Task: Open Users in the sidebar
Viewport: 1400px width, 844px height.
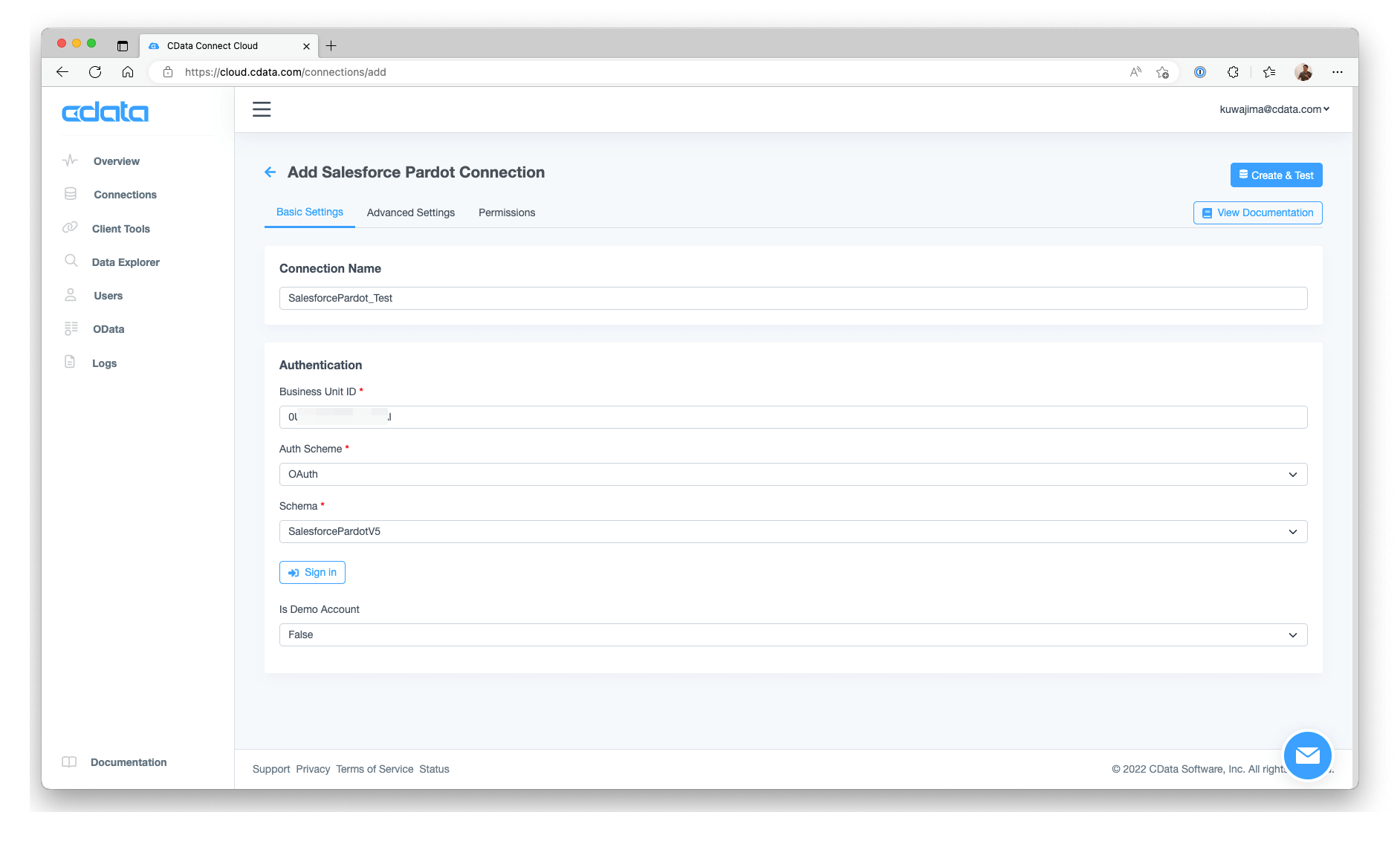Action: click(108, 296)
